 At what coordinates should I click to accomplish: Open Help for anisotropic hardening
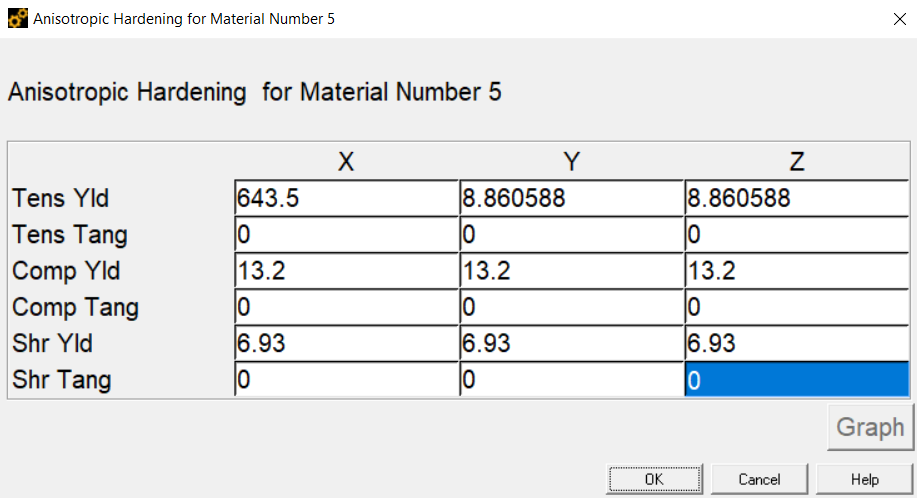864,479
